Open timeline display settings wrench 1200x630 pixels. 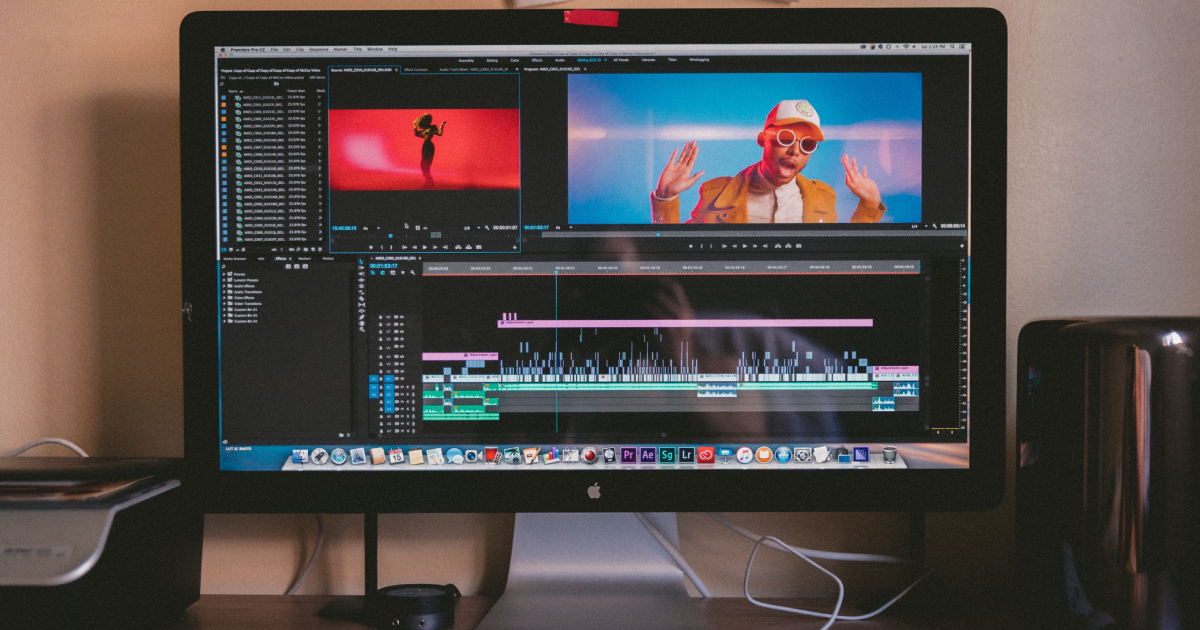pyautogui.click(x=412, y=273)
